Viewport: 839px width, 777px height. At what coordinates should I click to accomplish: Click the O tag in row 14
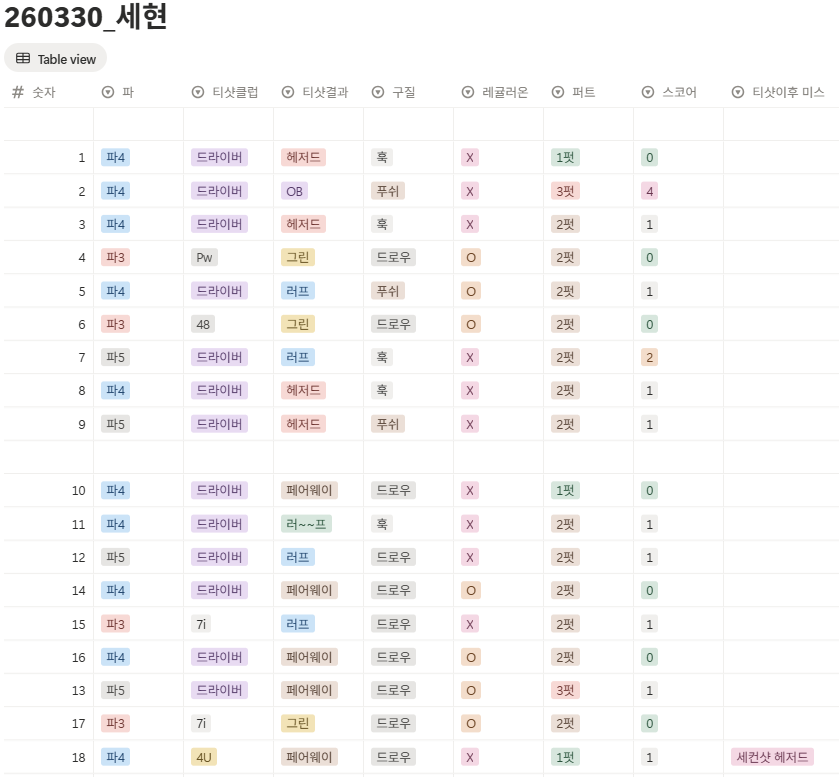point(471,590)
